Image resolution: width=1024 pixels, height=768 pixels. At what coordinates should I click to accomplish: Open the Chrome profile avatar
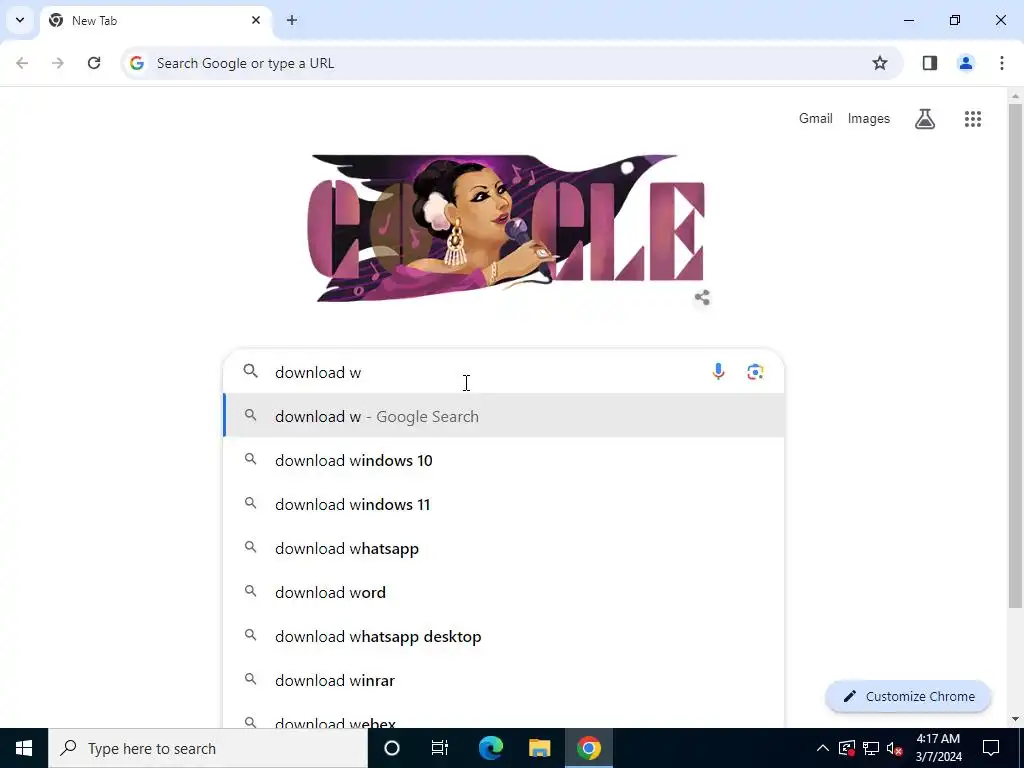pyautogui.click(x=966, y=63)
